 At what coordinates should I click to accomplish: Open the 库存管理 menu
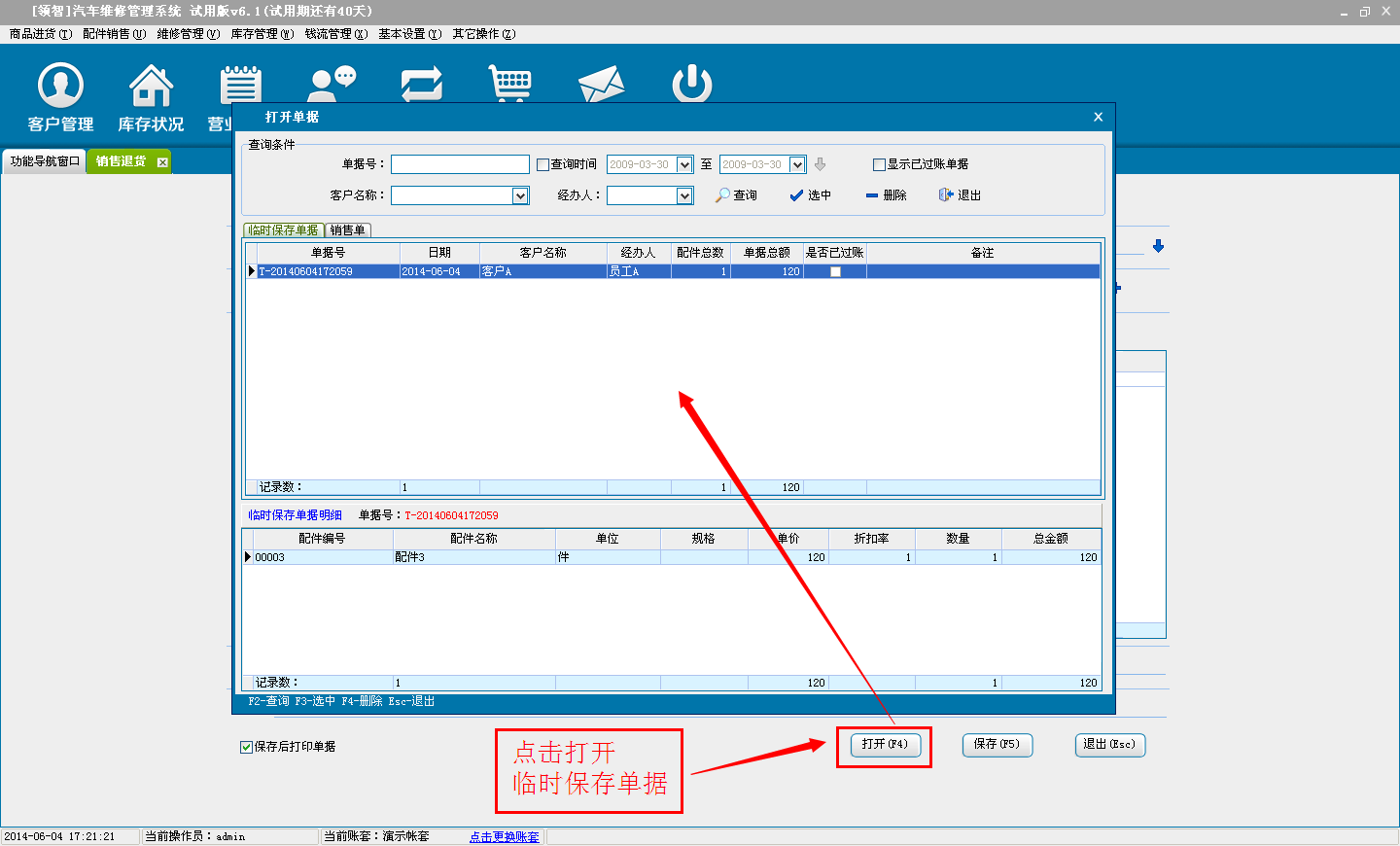tap(262, 34)
